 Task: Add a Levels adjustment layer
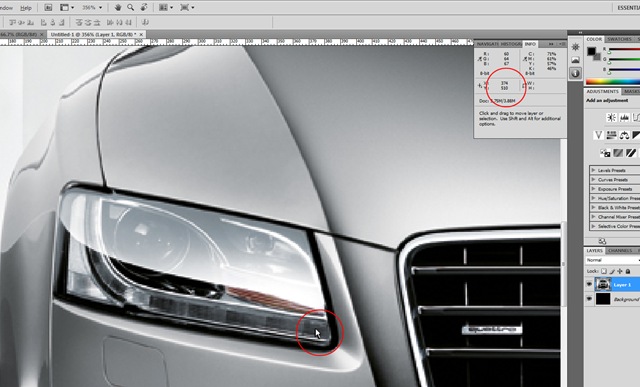(x=624, y=118)
